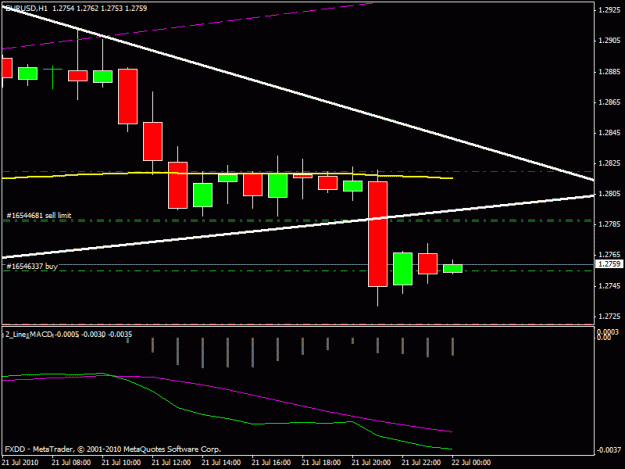Select the yellow moving average line
This screenshot has width=625, height=469.
(x=227, y=174)
